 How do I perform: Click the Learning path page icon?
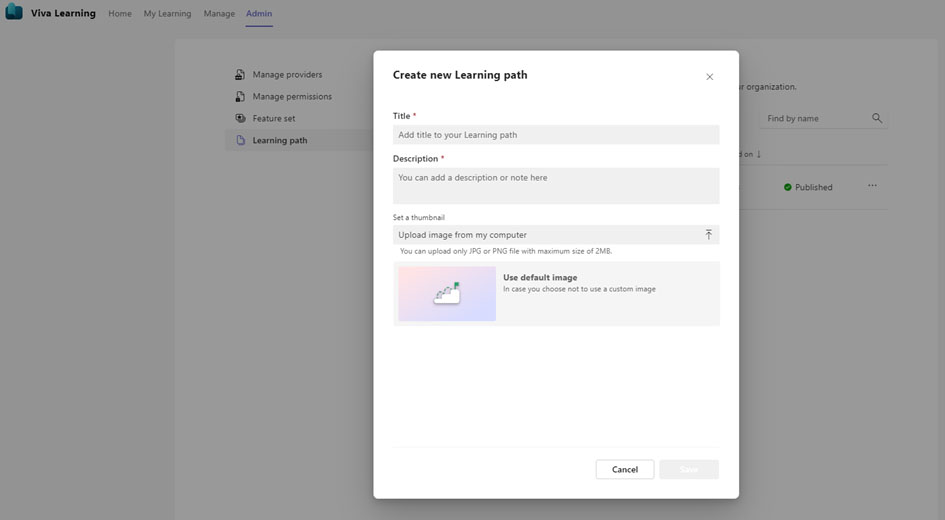tap(240, 141)
